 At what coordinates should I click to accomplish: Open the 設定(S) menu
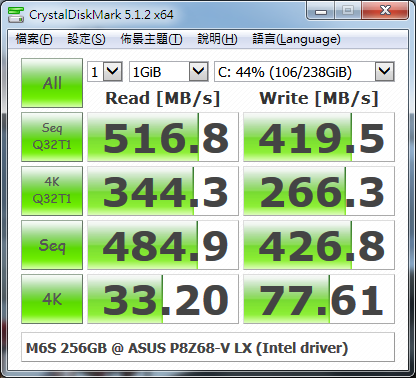86,39
